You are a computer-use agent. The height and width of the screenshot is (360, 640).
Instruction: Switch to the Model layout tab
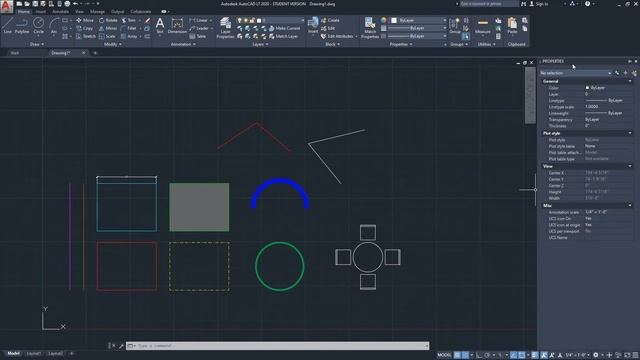(13, 353)
